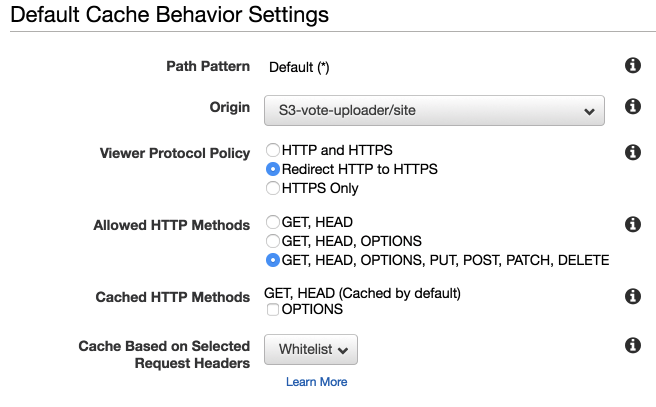The width and height of the screenshot is (656, 407).
Task: Select the GET, HEAD only methods option
Action: point(273,222)
